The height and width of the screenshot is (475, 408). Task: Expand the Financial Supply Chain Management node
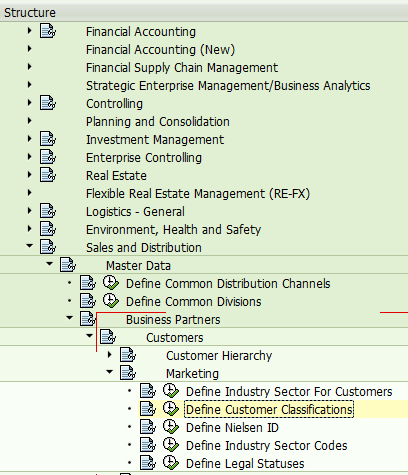tap(30, 67)
